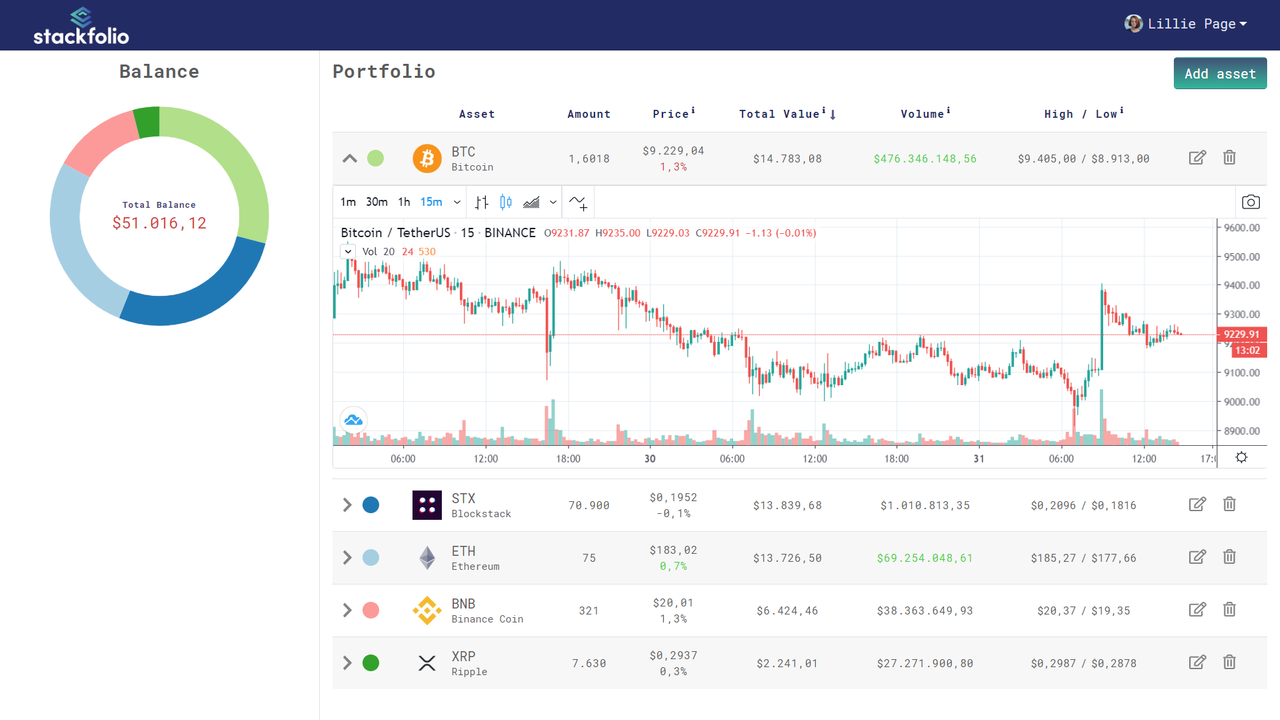This screenshot has width=1280, height=720.
Task: Collapse the chart Vol indicator legend
Action: coord(348,252)
